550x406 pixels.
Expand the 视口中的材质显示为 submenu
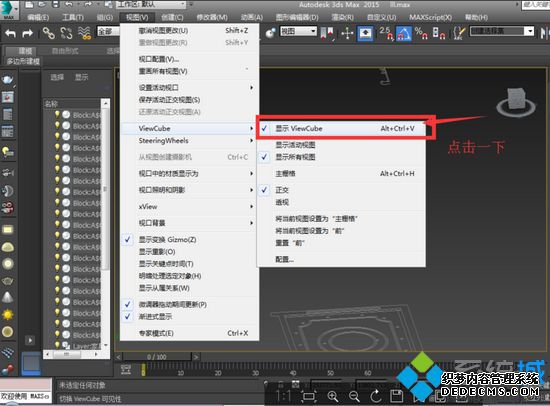click(190, 173)
